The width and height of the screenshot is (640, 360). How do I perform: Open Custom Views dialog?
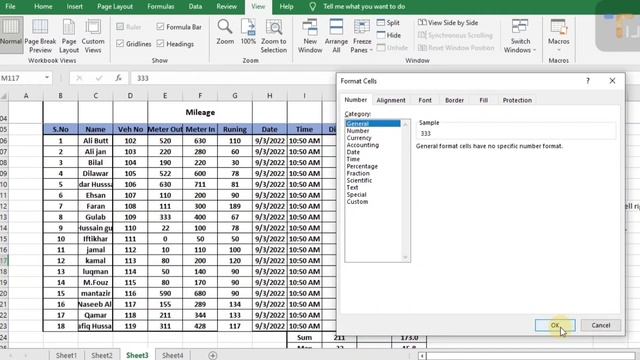tap(93, 36)
